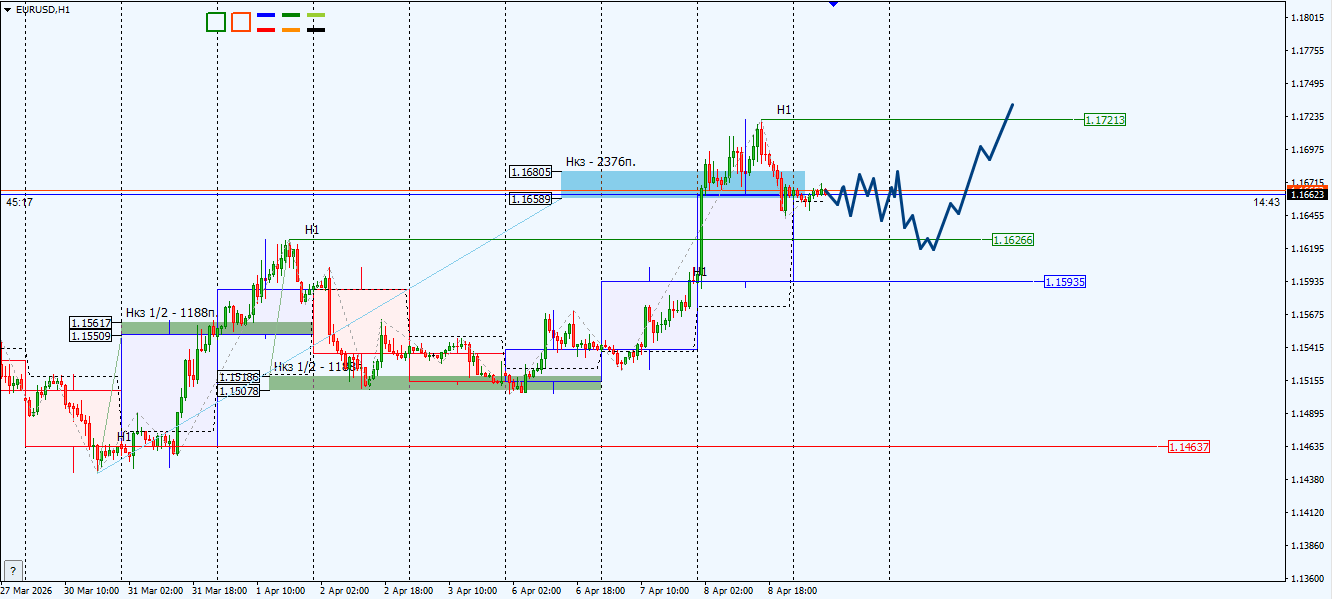Click the current price tag 1.16623
The height and width of the screenshot is (599, 1332).
[x=1305, y=196]
